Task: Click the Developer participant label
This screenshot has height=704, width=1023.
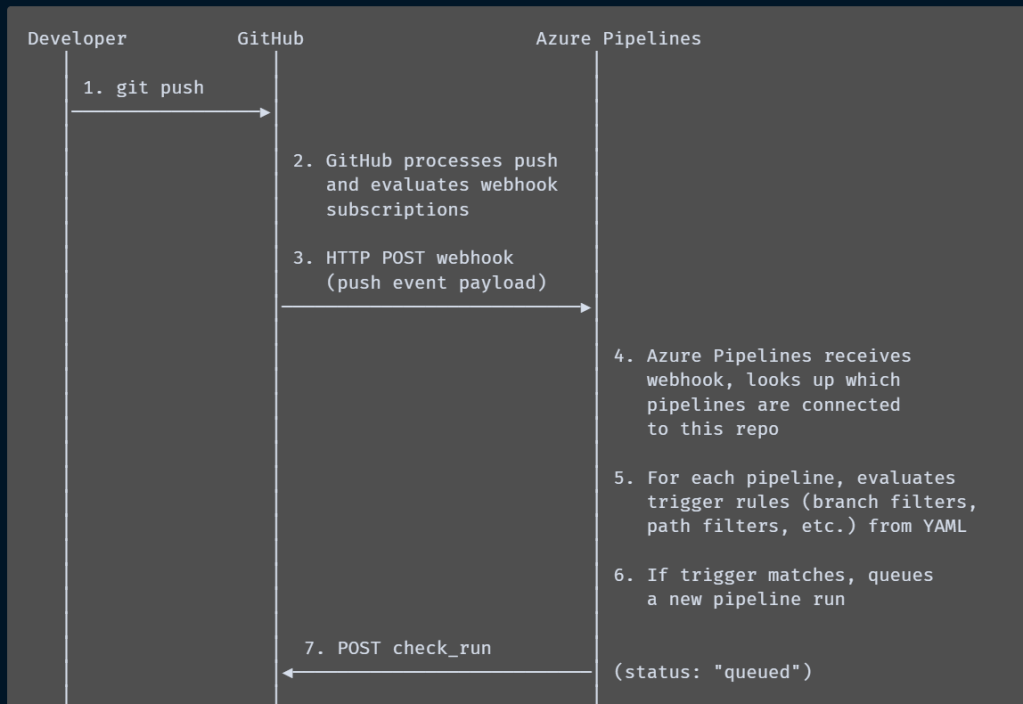Action: (x=77, y=39)
